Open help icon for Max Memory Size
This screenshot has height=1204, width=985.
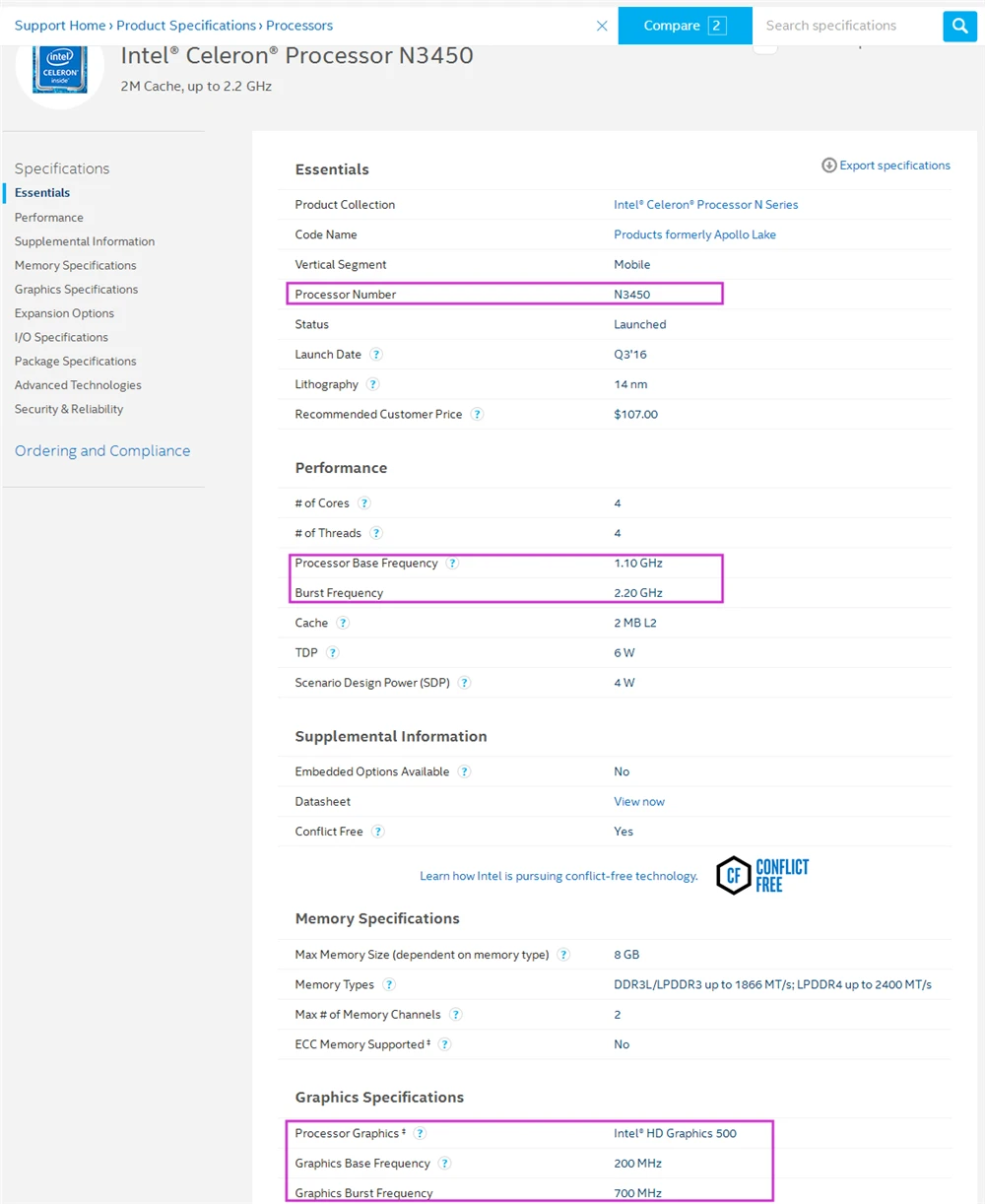click(x=563, y=955)
